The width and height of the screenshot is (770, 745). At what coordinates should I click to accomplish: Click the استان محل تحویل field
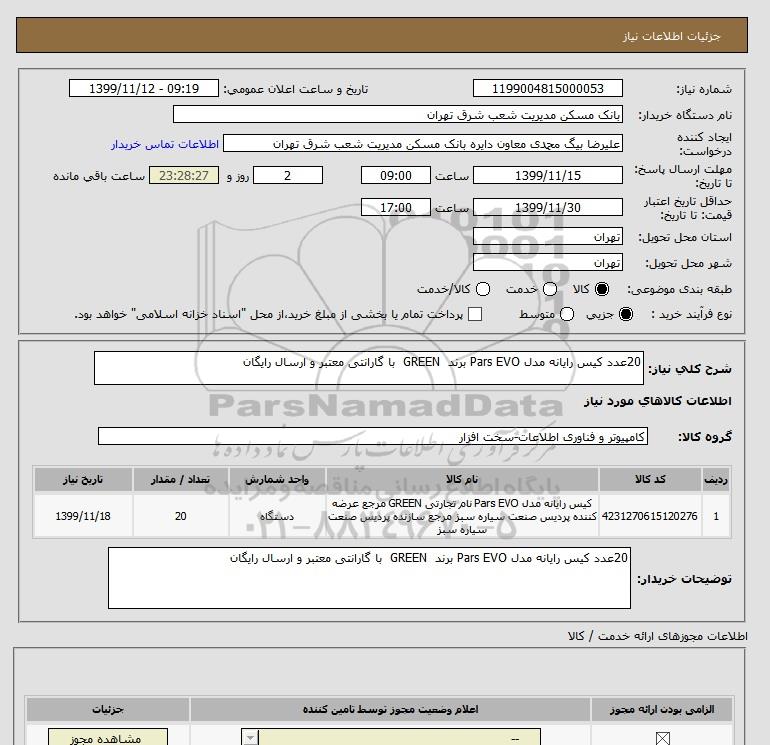click(546, 238)
